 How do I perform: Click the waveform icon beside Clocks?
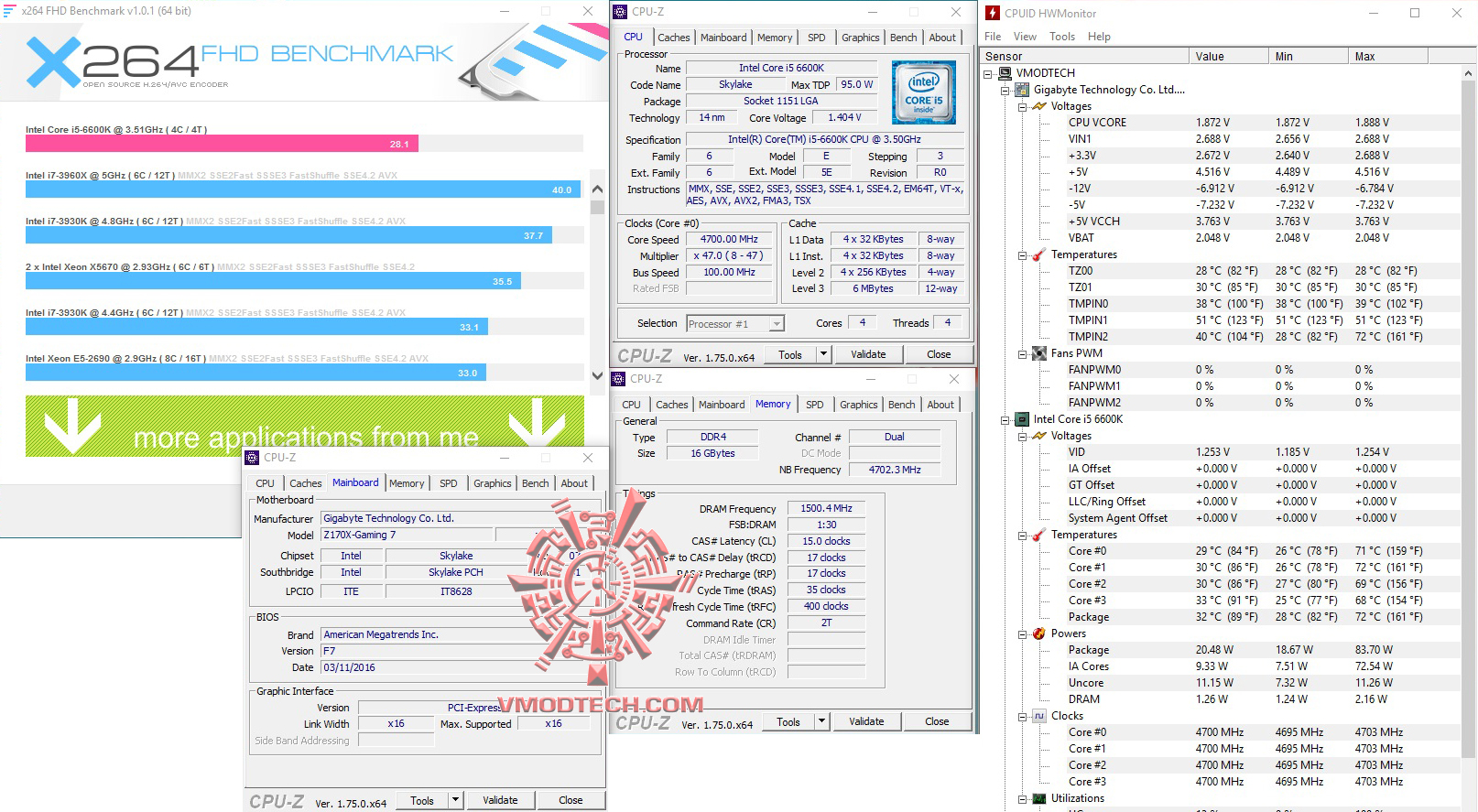[1039, 716]
